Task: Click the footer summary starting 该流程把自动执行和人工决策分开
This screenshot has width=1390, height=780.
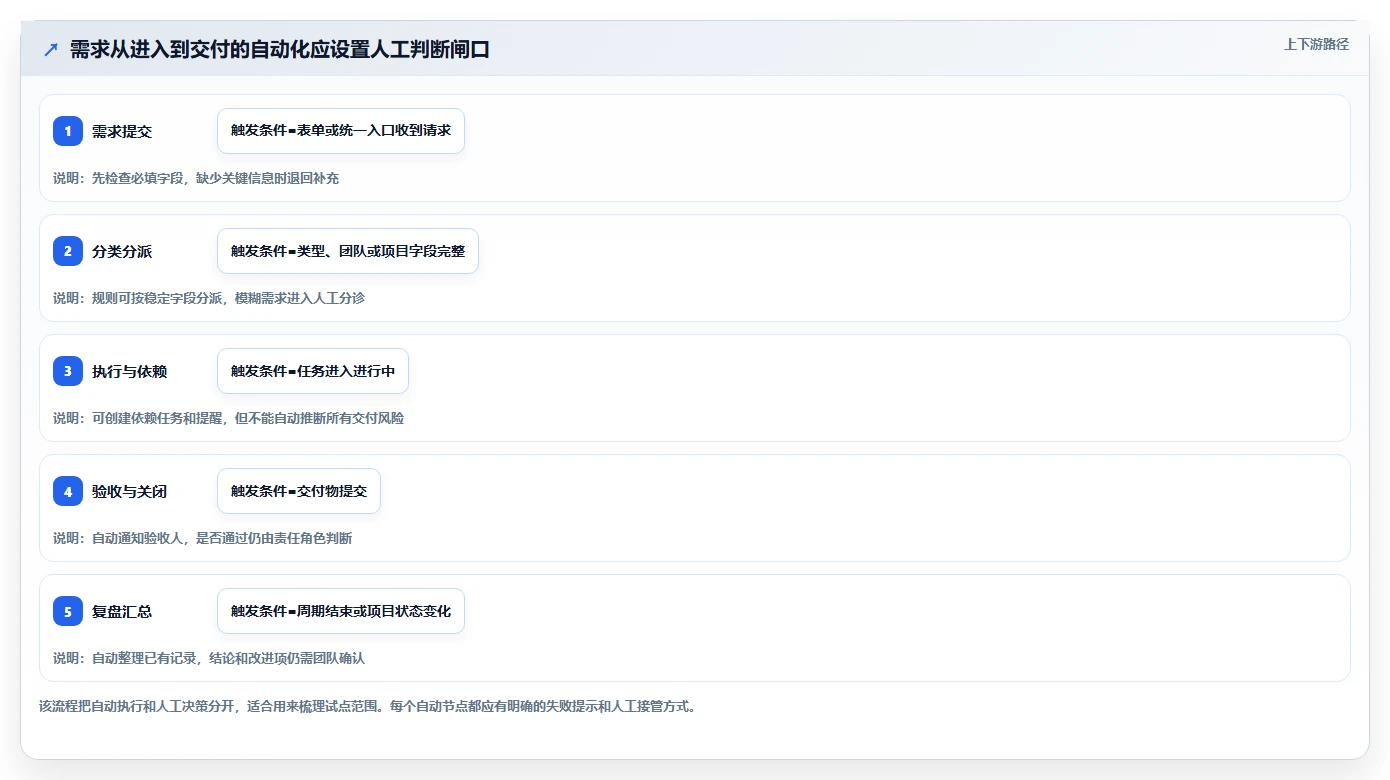Action: pyautogui.click(x=367, y=706)
